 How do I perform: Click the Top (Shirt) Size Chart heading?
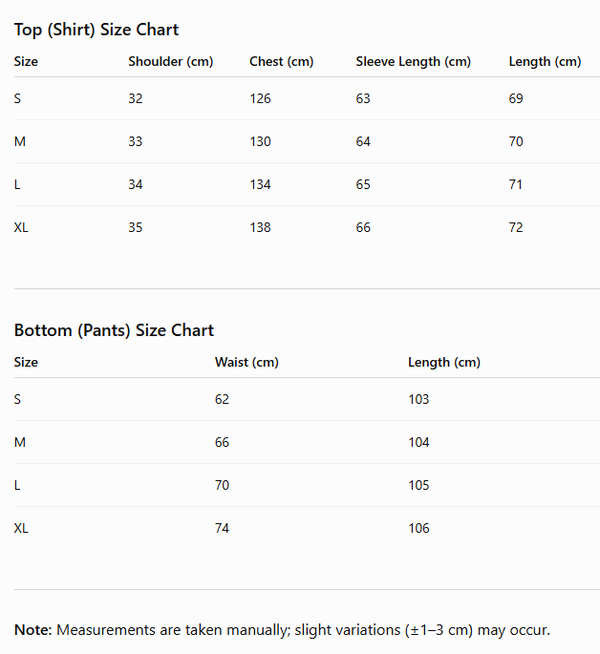[96, 30]
